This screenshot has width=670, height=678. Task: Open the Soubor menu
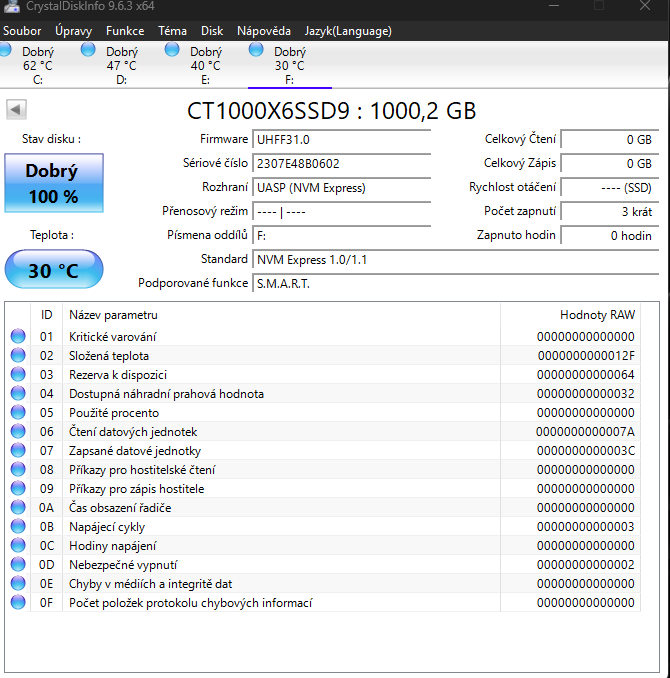[22, 31]
